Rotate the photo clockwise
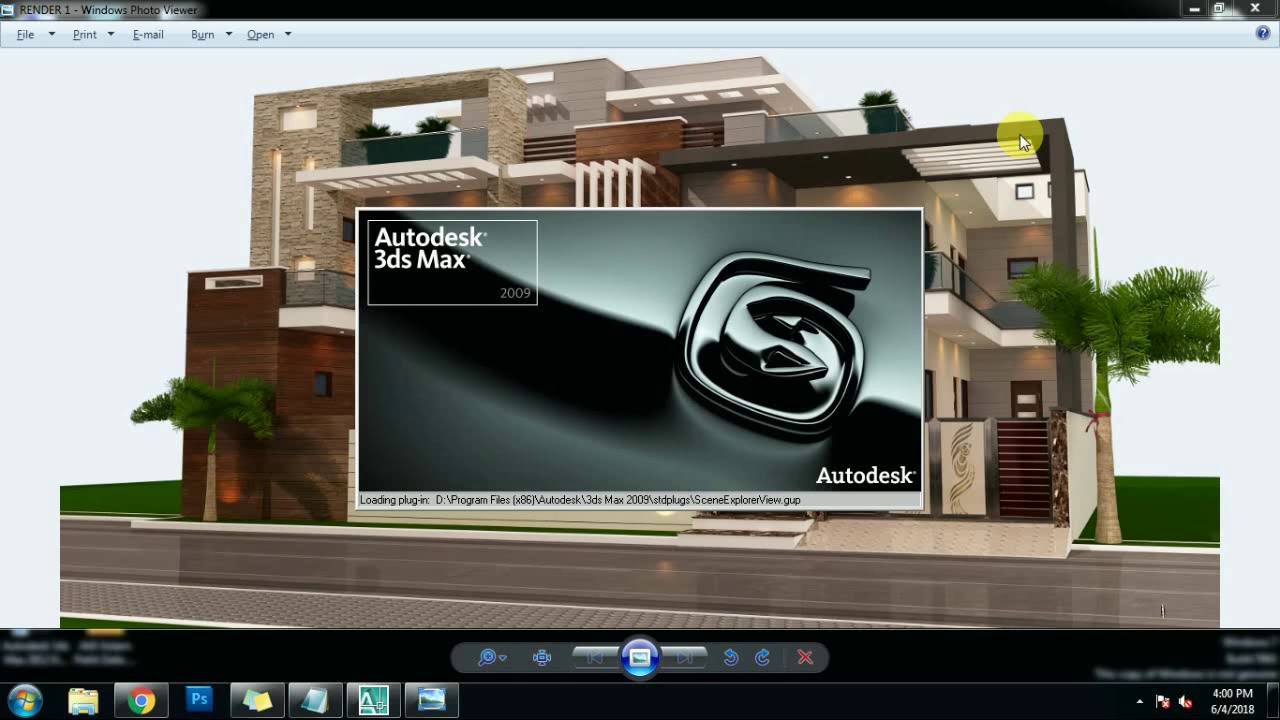 click(x=762, y=657)
